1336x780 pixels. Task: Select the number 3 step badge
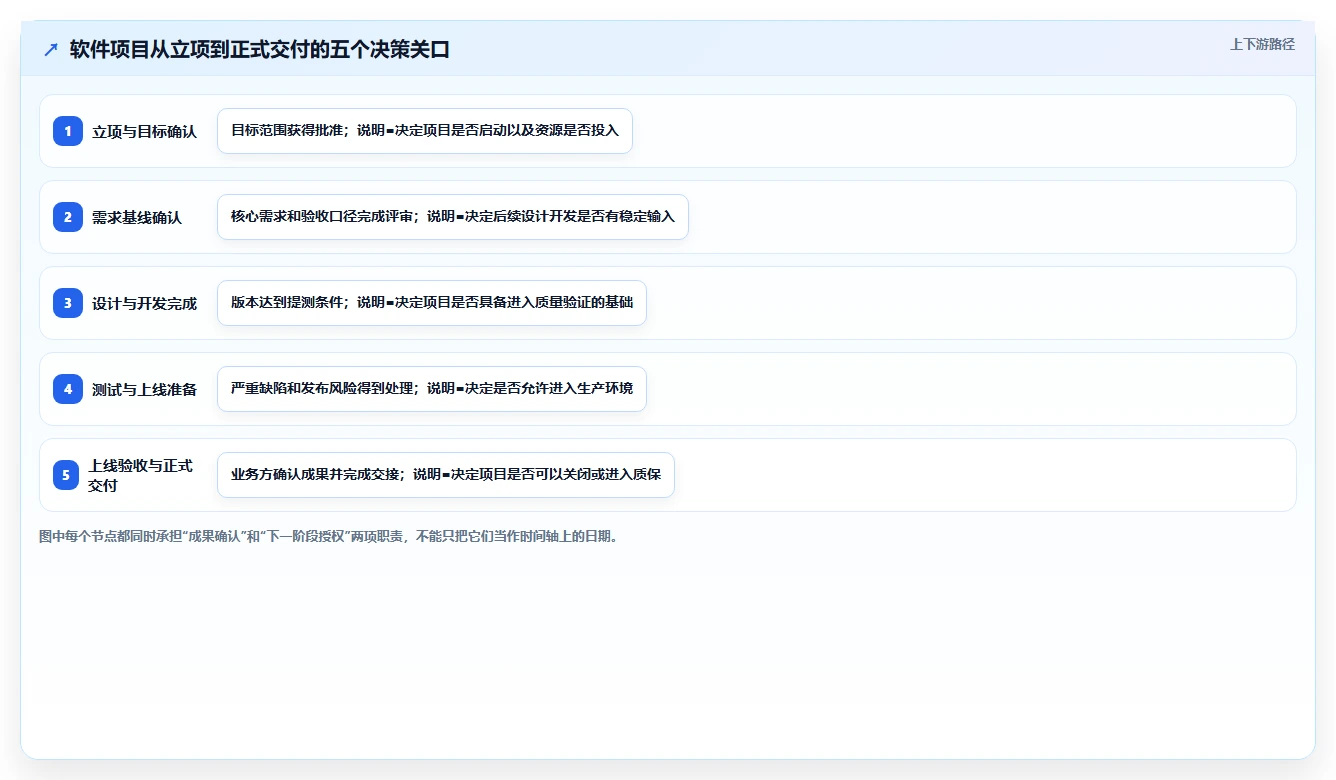pos(68,303)
